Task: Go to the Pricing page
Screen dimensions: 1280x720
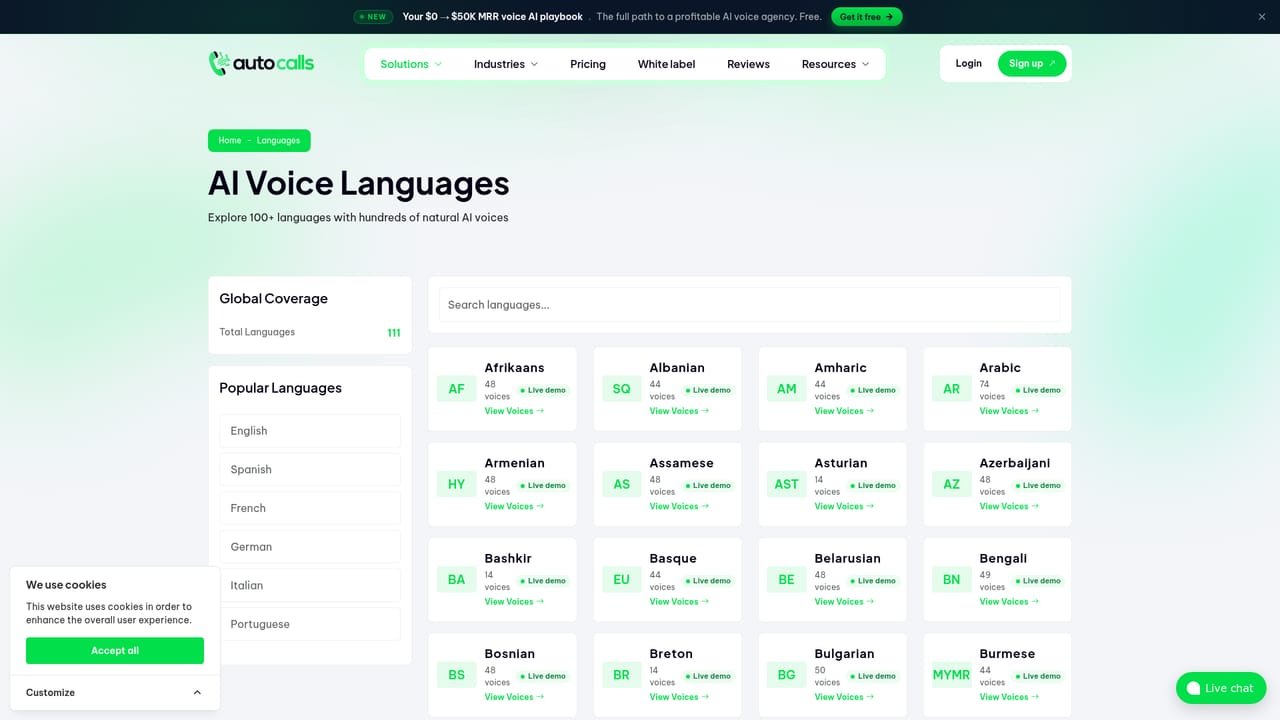Action: (x=588, y=64)
